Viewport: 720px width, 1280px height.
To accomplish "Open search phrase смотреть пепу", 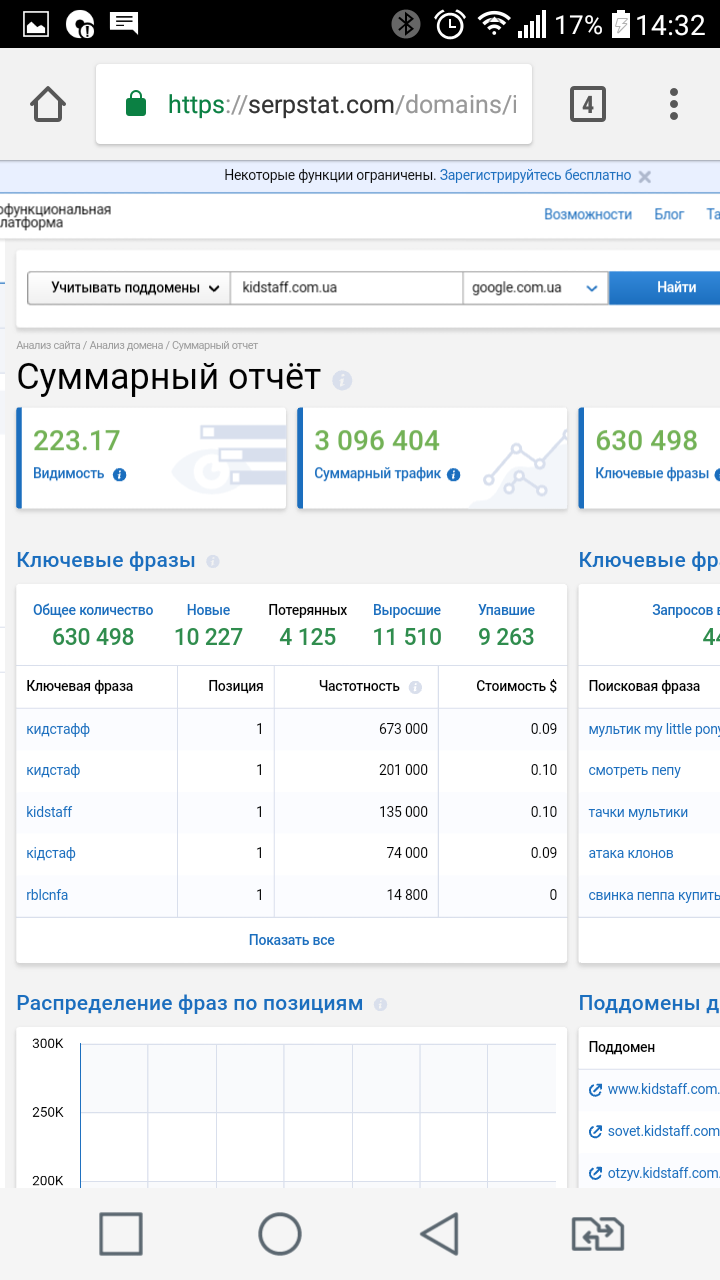I will coord(634,771).
